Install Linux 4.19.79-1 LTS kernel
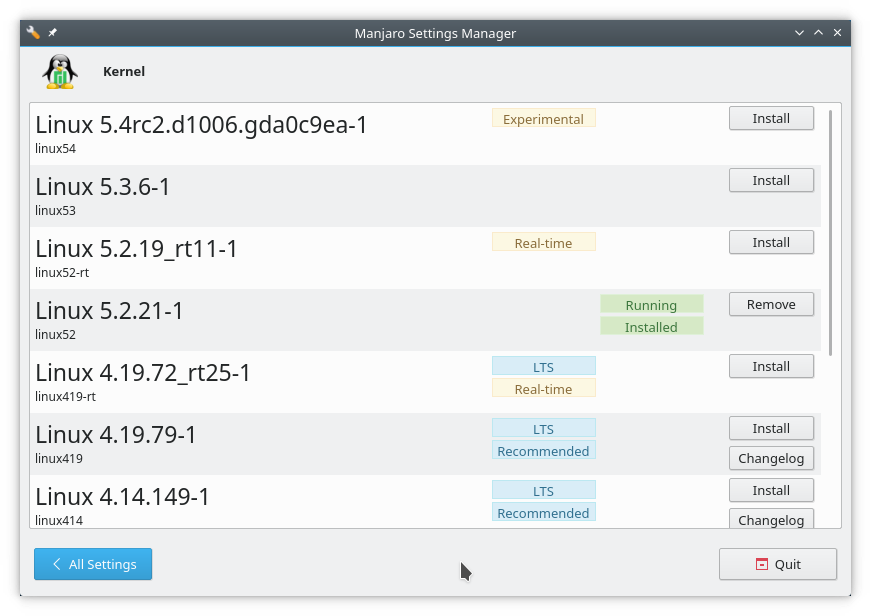This screenshot has width=871, height=616. tap(771, 429)
